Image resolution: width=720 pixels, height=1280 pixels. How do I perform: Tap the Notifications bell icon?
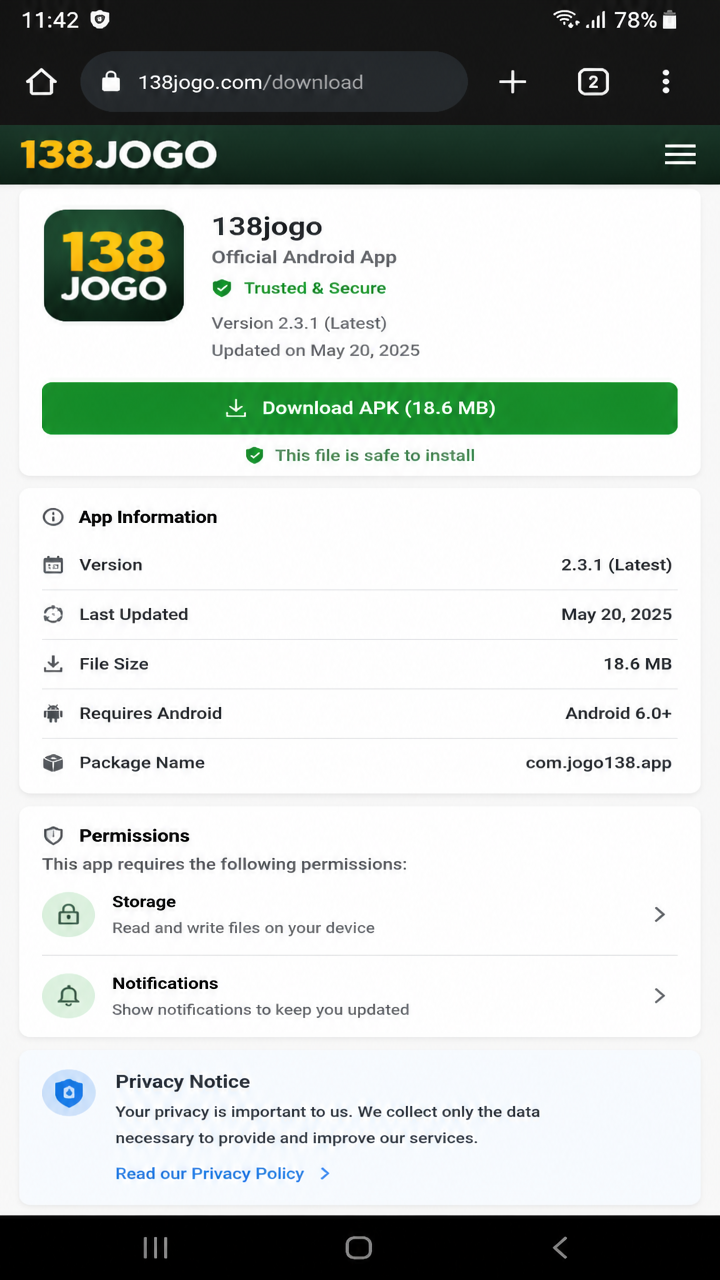pos(68,995)
